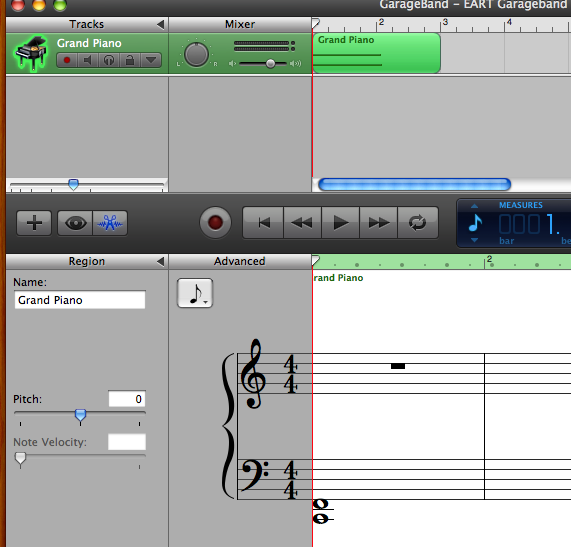Expand track automation disclosure triangle
571x547 pixels.
(x=151, y=60)
